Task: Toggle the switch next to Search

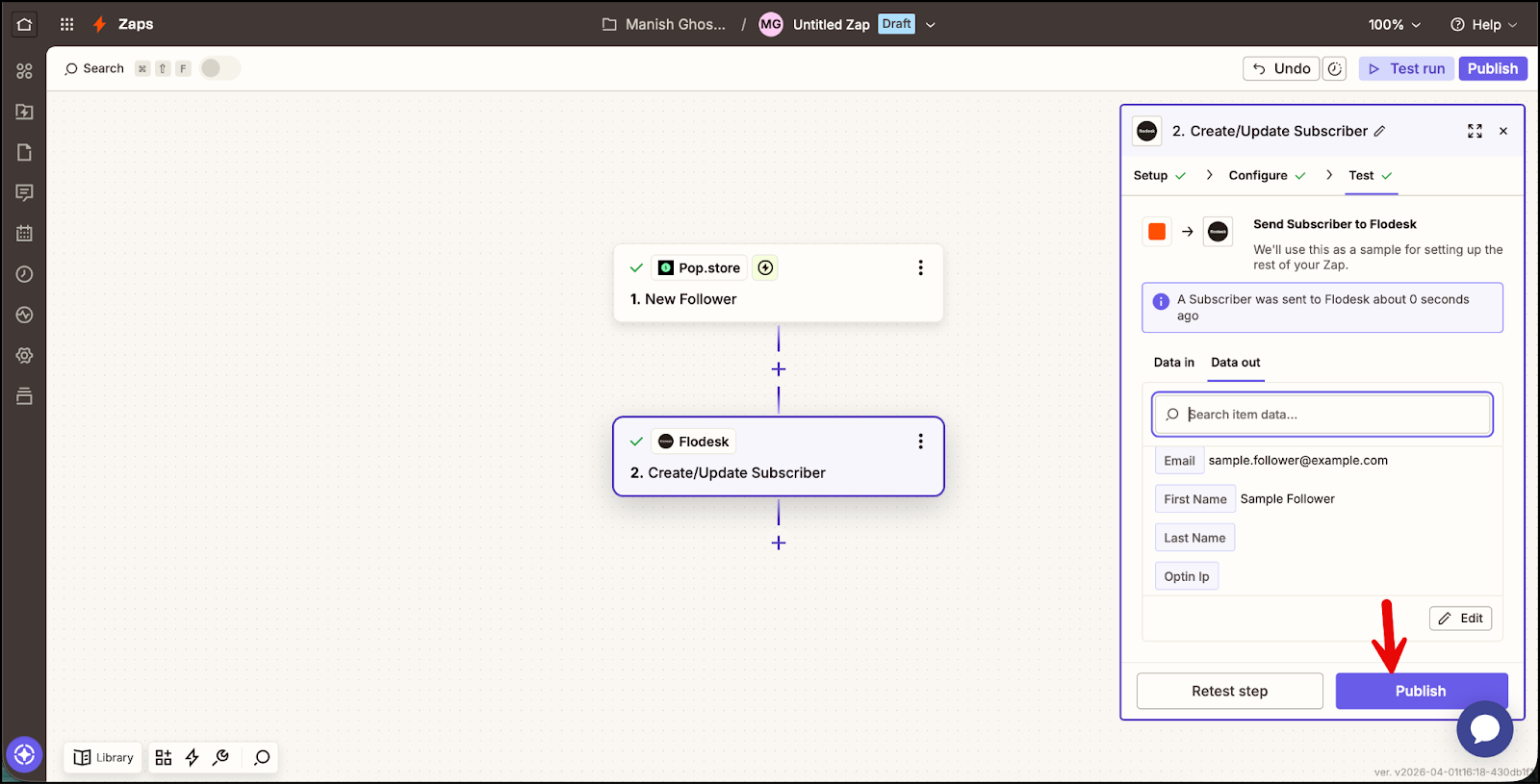Action: click(219, 68)
